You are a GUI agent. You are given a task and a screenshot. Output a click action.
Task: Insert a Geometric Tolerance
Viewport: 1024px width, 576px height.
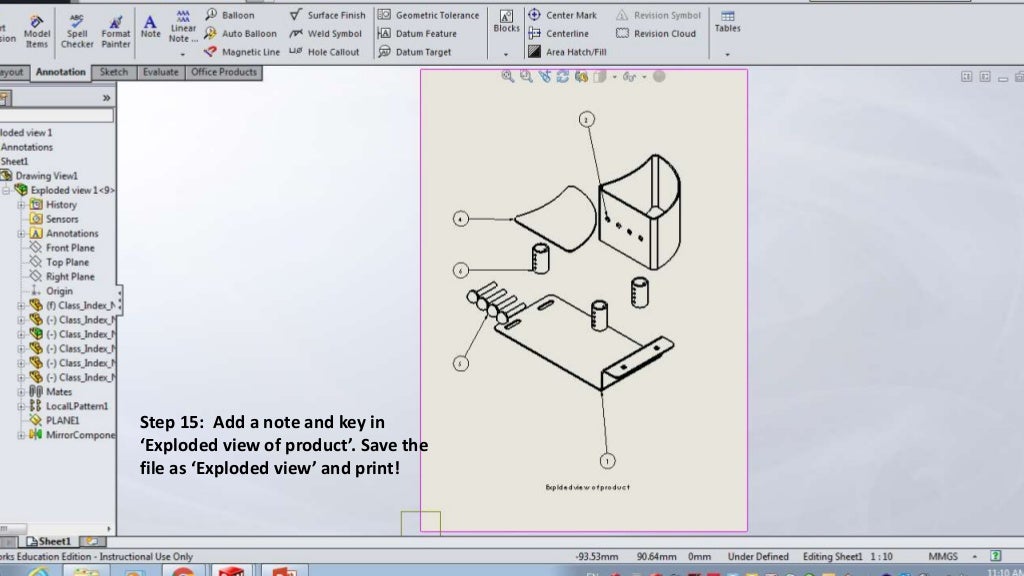(428, 15)
